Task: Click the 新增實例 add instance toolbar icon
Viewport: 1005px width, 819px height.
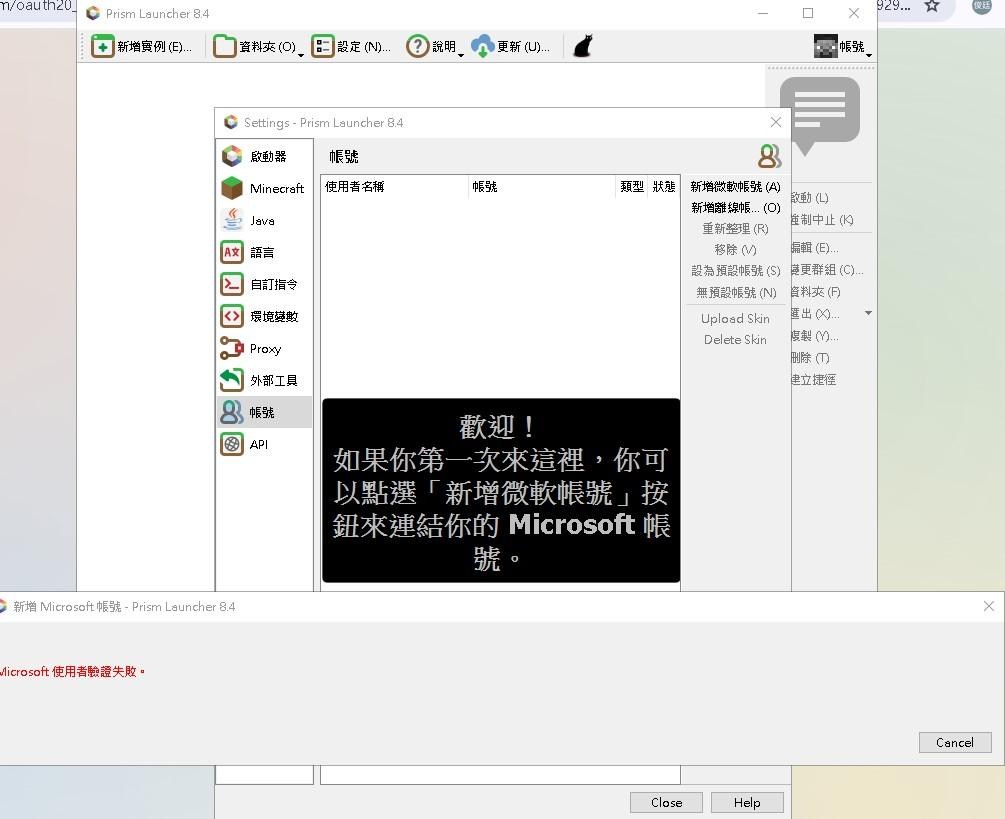Action: tap(102, 46)
